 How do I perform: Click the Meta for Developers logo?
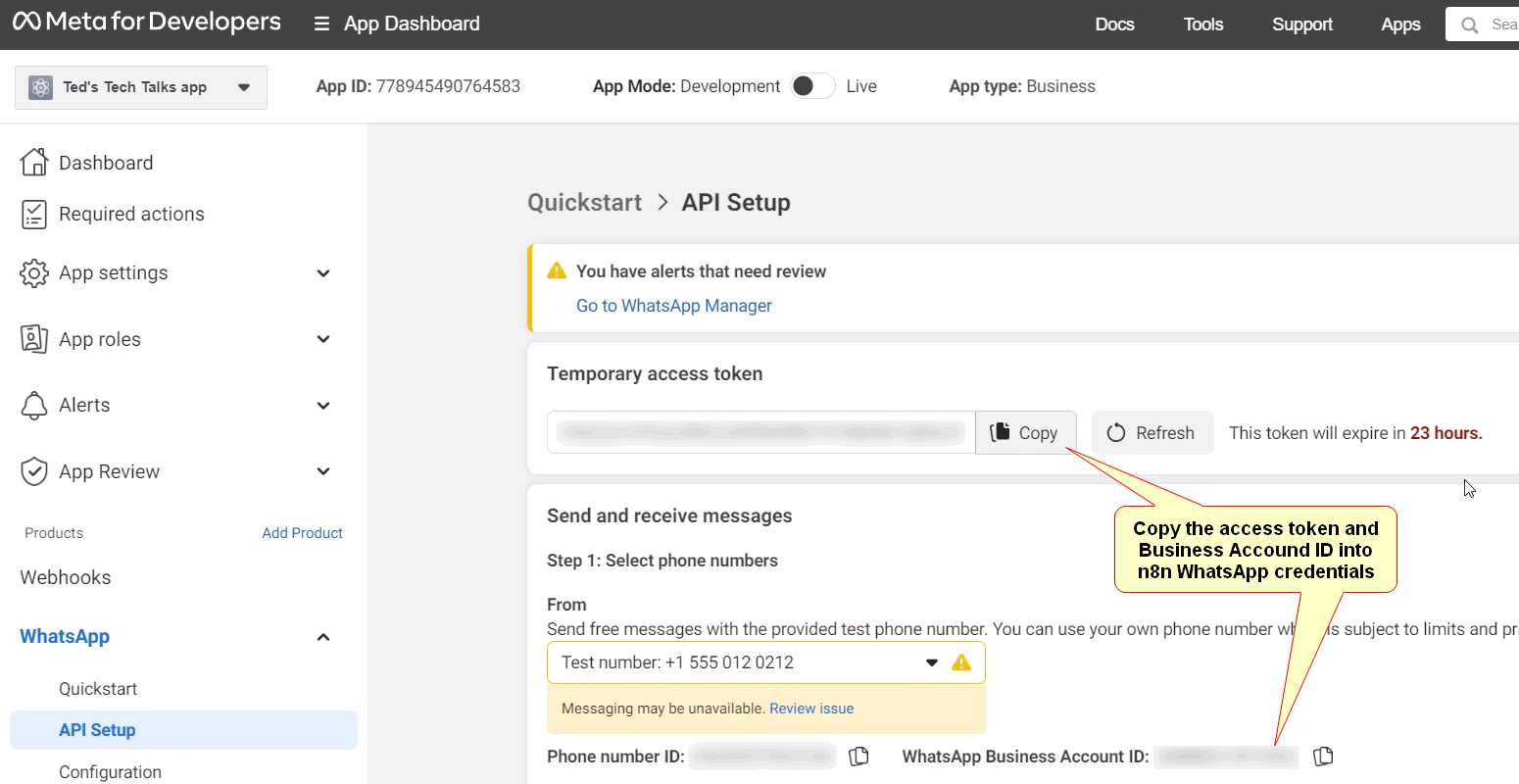147,22
